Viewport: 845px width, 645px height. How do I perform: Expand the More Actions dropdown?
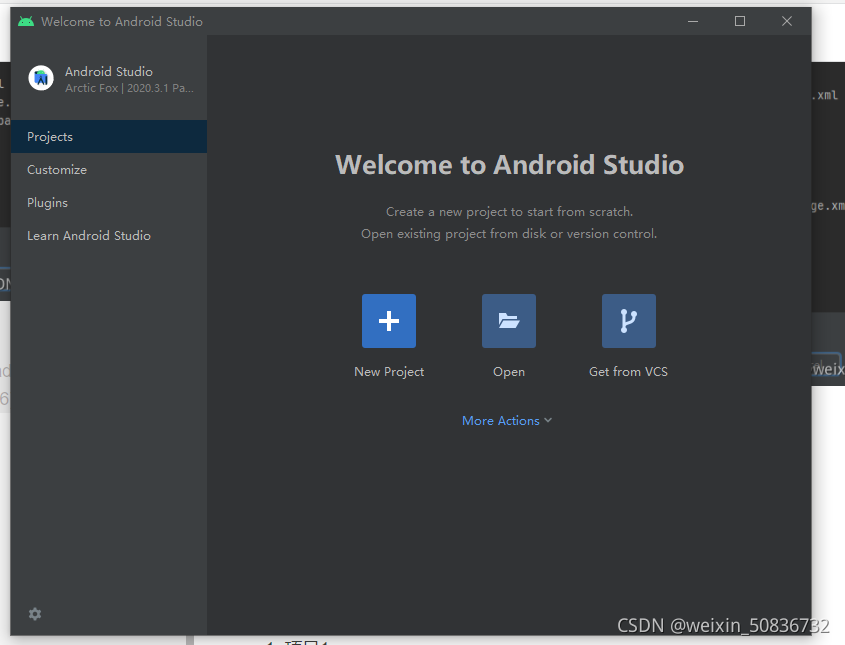point(507,420)
